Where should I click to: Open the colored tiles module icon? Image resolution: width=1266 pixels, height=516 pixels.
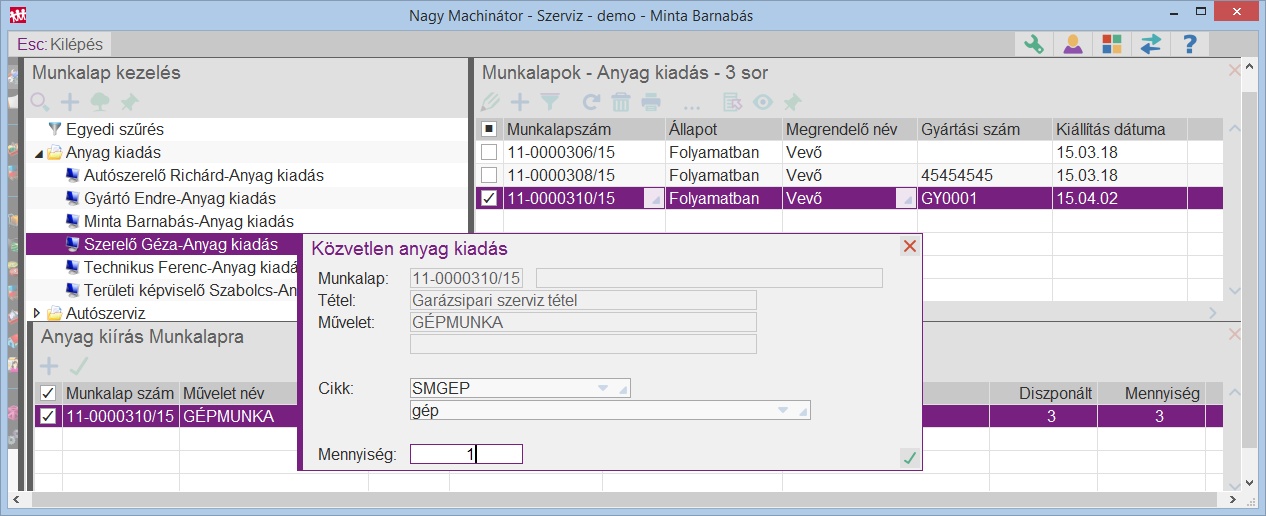point(1111,44)
